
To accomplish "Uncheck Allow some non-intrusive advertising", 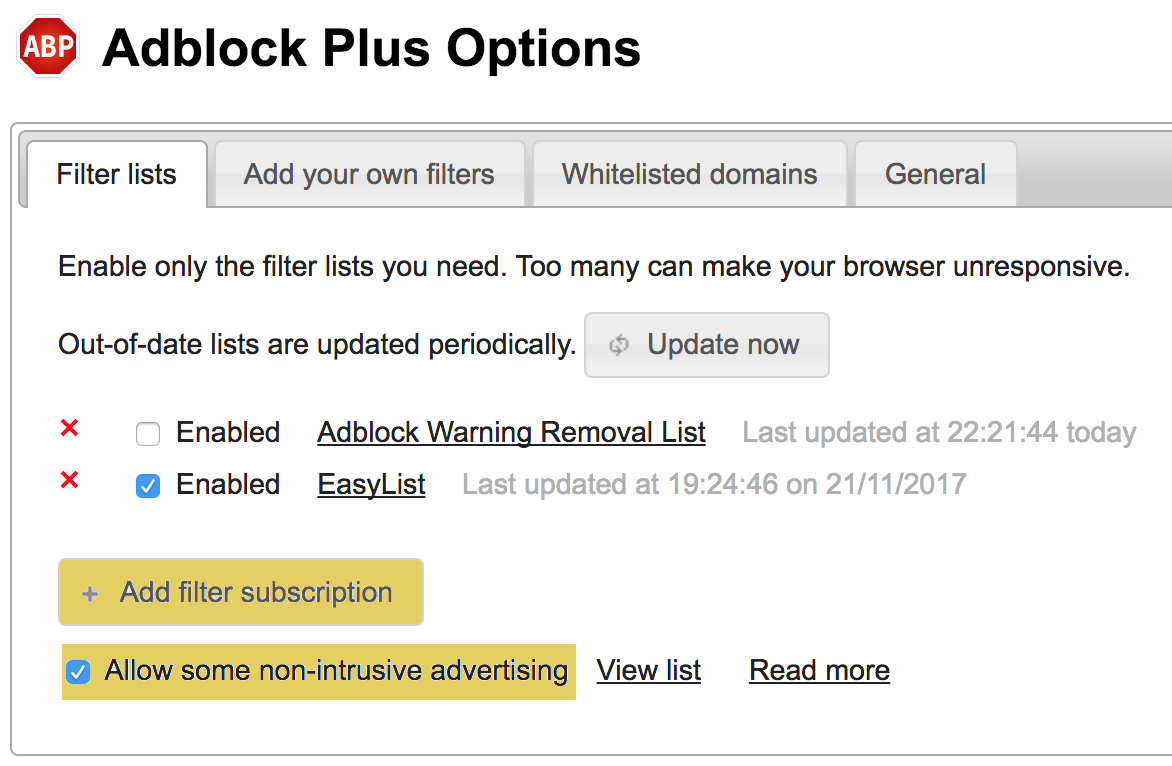I will (78, 671).
